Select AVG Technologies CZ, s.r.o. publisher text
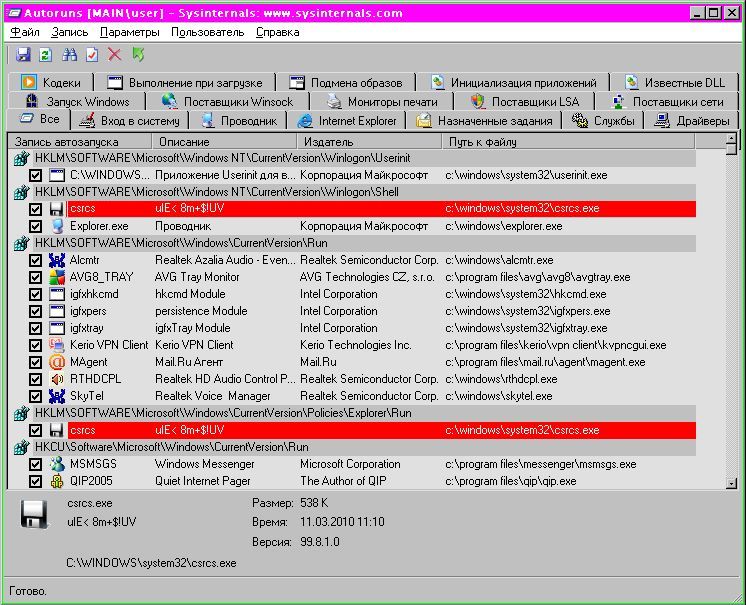The height and width of the screenshot is (605, 746). 367,277
